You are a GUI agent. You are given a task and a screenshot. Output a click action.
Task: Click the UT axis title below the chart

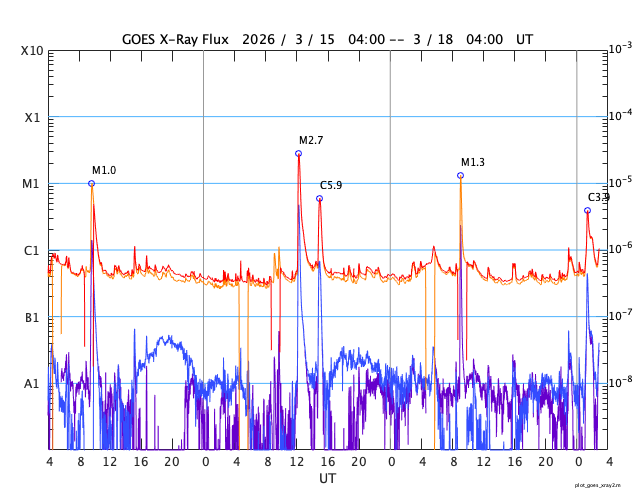click(327, 479)
